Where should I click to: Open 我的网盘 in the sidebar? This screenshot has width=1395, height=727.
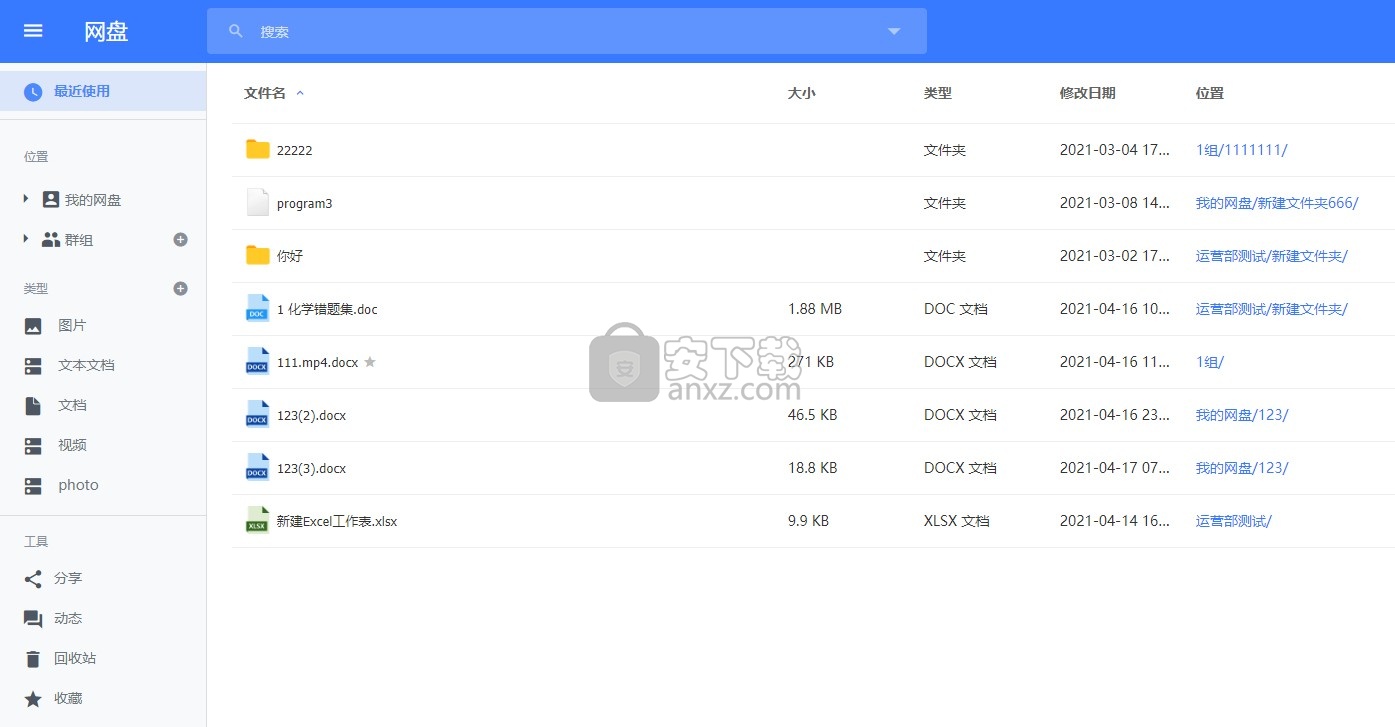(x=92, y=200)
